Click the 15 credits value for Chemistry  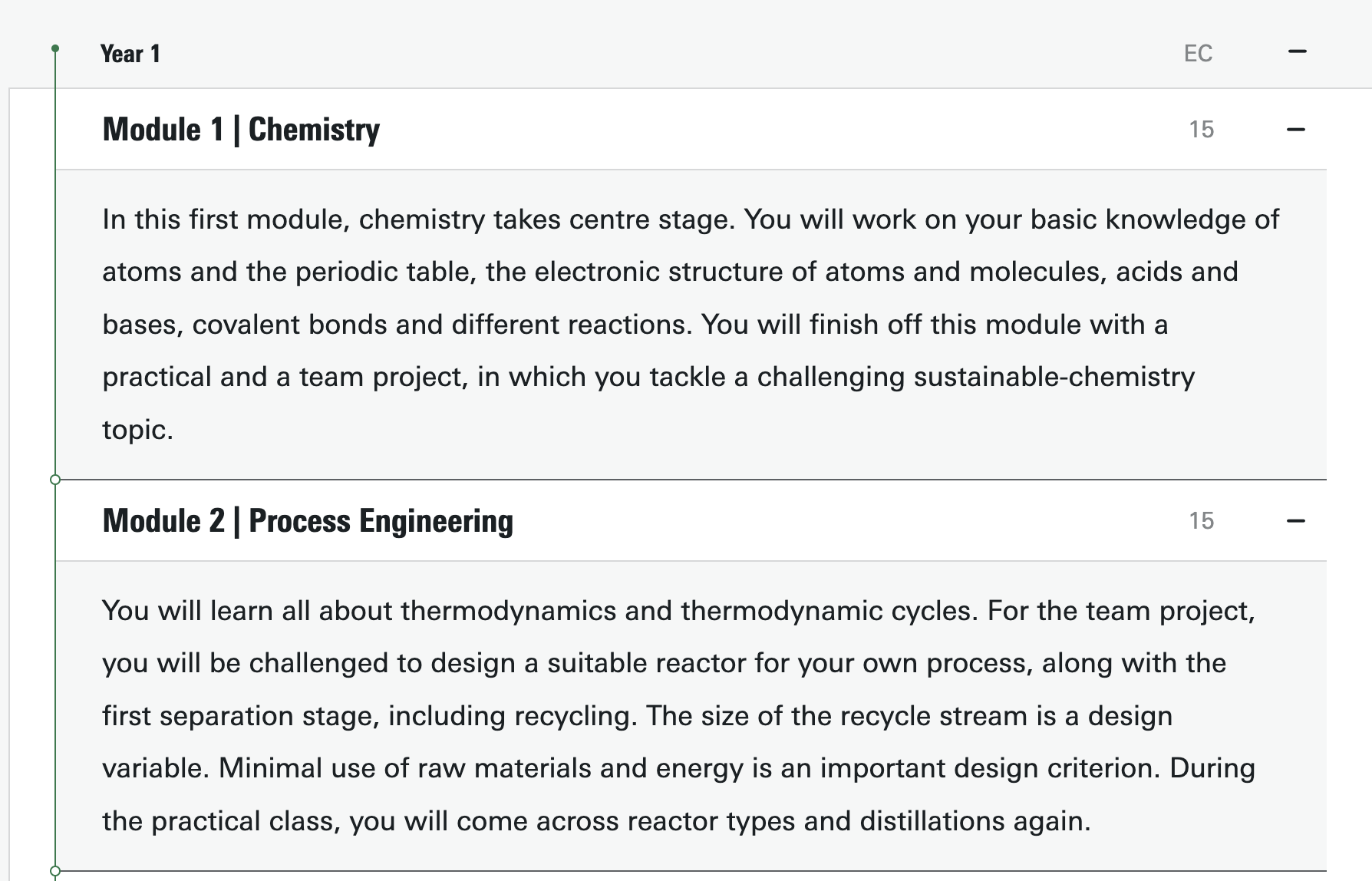tap(1202, 130)
